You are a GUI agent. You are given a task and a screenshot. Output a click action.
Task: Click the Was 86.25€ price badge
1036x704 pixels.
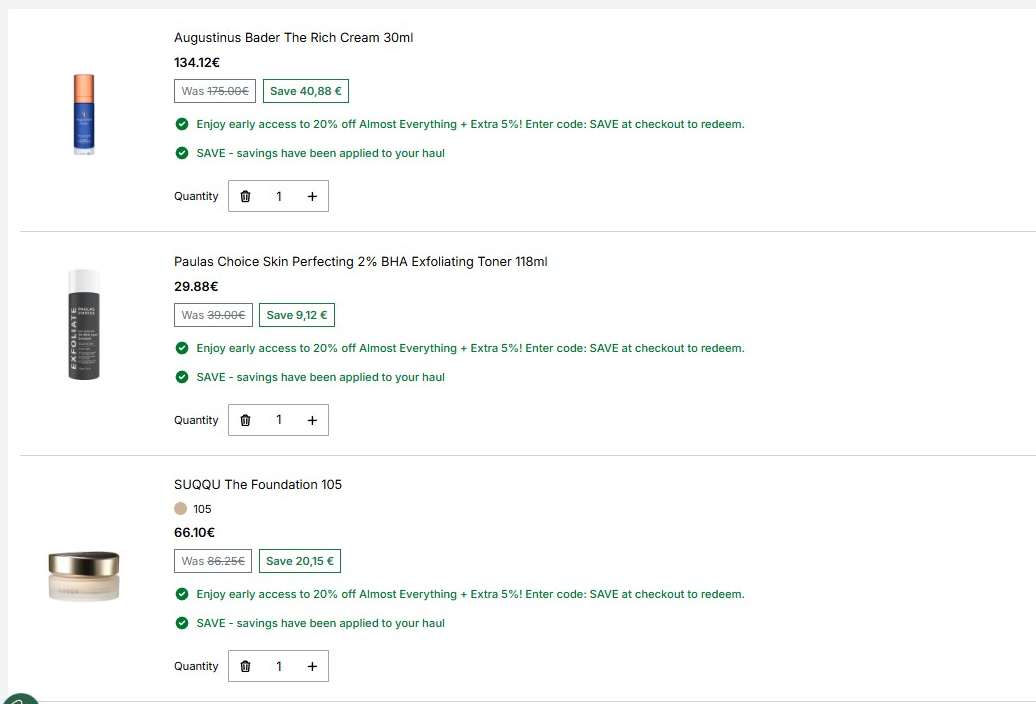213,561
